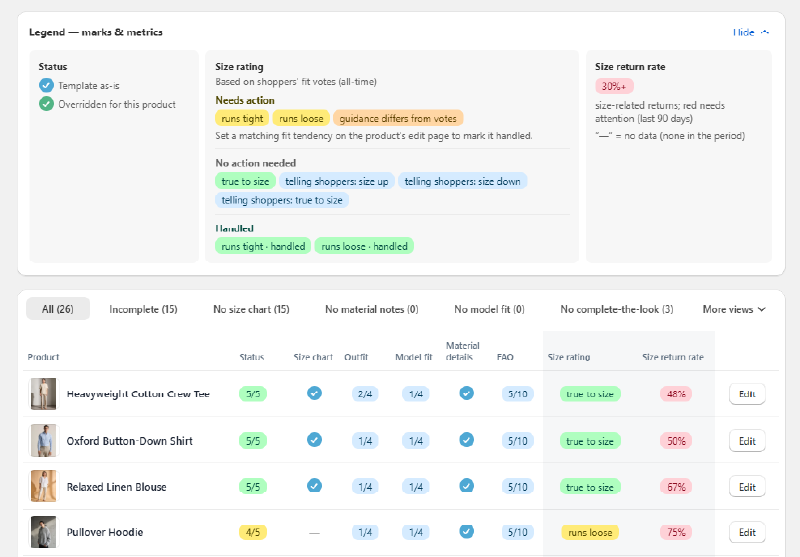800x557 pixels.
Task: Click 'telling shoppers: true to size' badge
Action: pyautogui.click(x=282, y=200)
